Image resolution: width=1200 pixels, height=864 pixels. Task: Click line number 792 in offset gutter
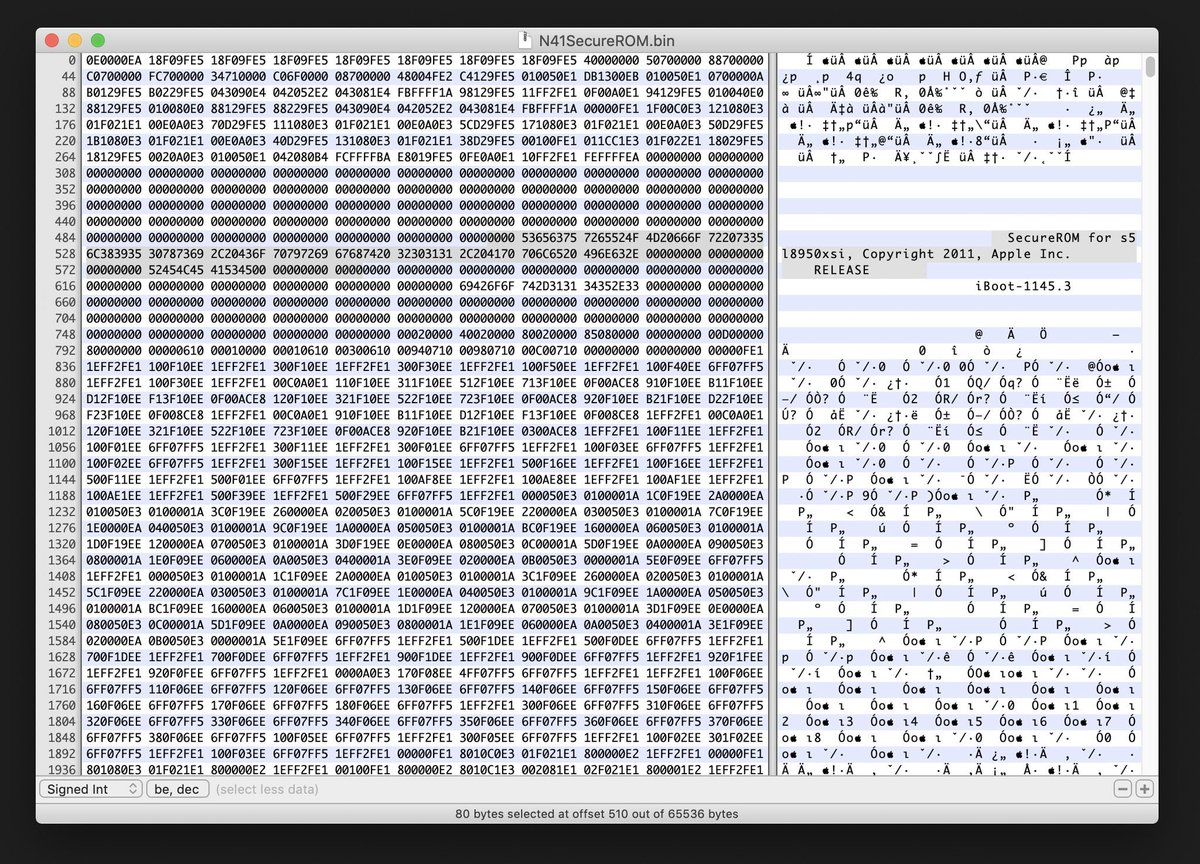tap(67, 351)
